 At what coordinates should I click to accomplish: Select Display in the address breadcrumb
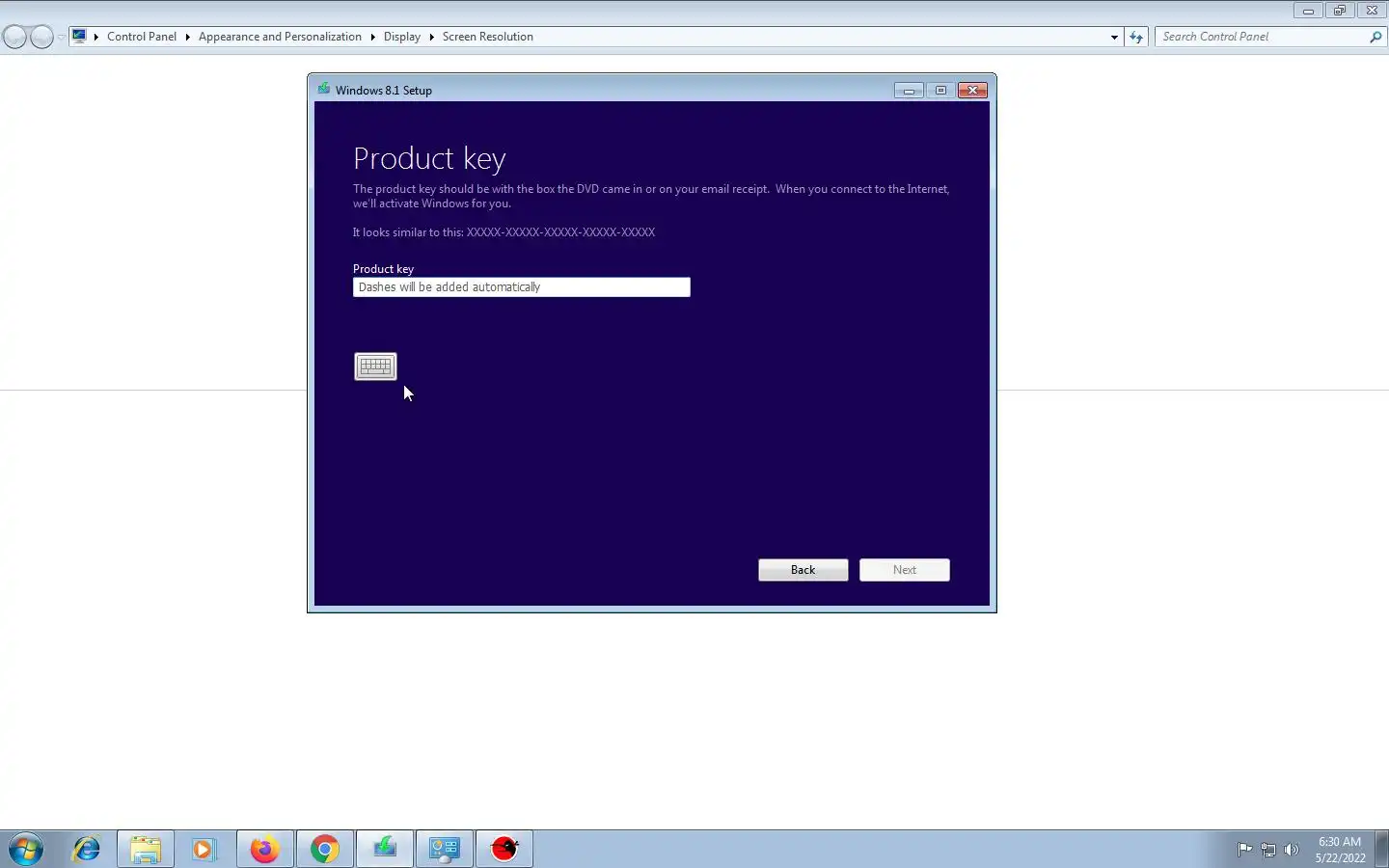[x=401, y=37]
